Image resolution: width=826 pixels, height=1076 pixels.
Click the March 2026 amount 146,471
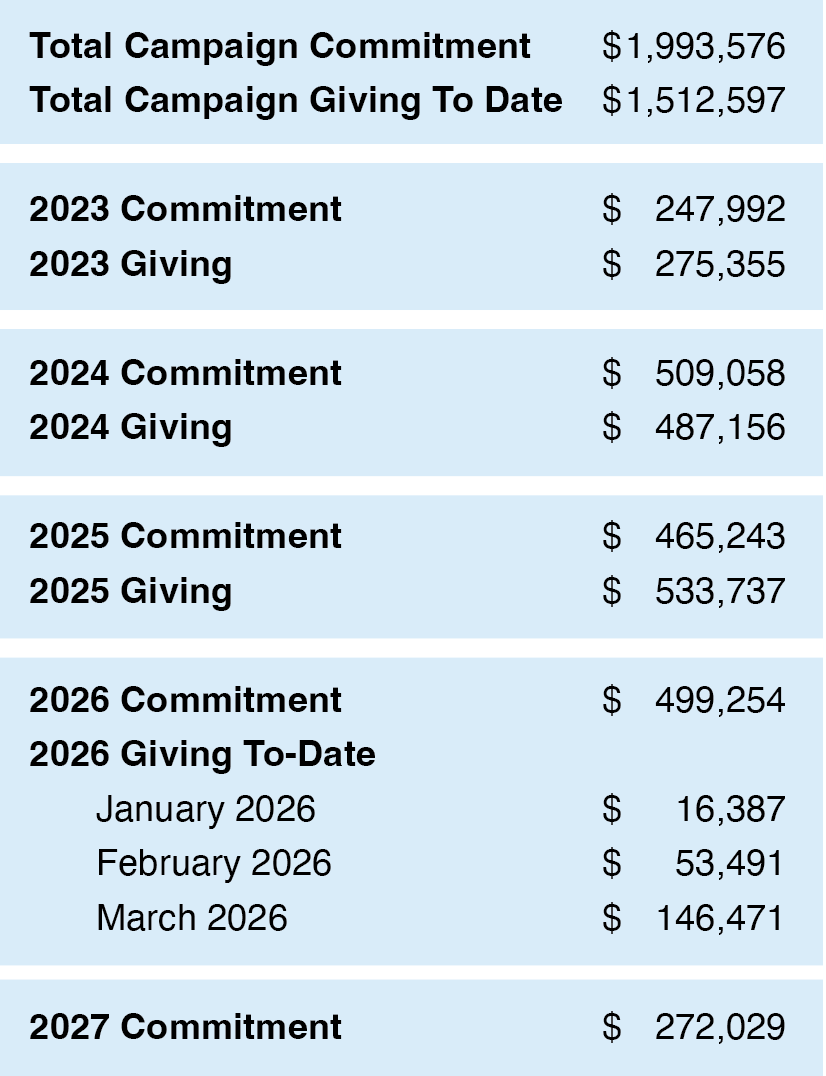(720, 918)
